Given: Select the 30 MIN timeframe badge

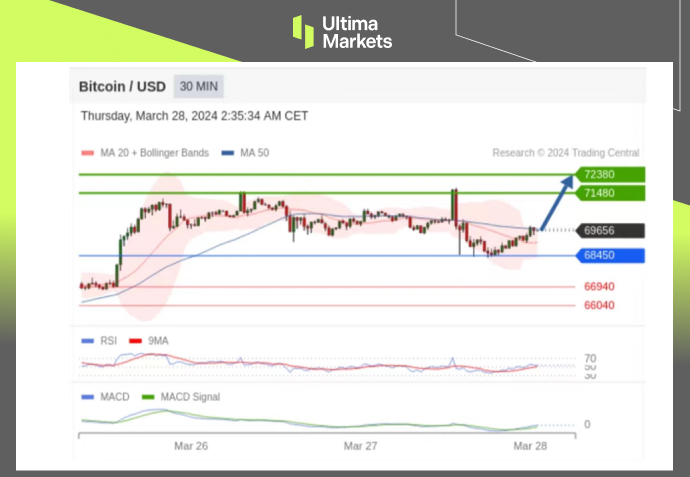Looking at the screenshot, I should (198, 87).
